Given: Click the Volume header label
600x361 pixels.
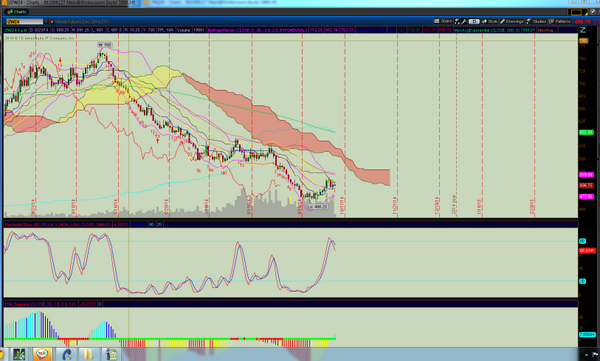Looking at the screenshot, I should pyautogui.click(x=184, y=30).
